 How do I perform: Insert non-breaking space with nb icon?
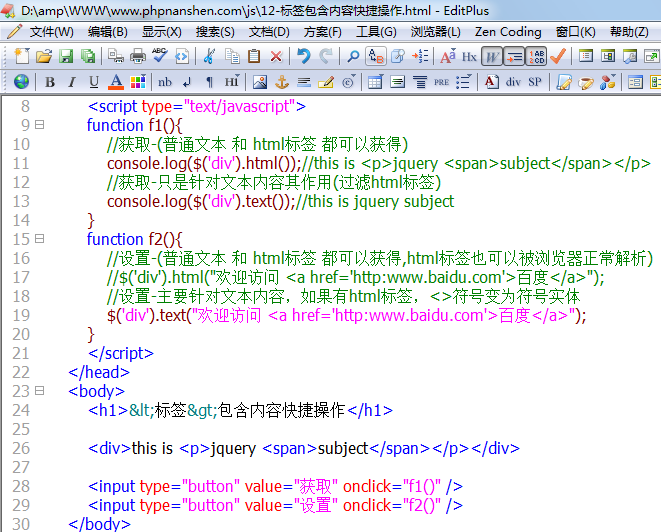tap(165, 82)
